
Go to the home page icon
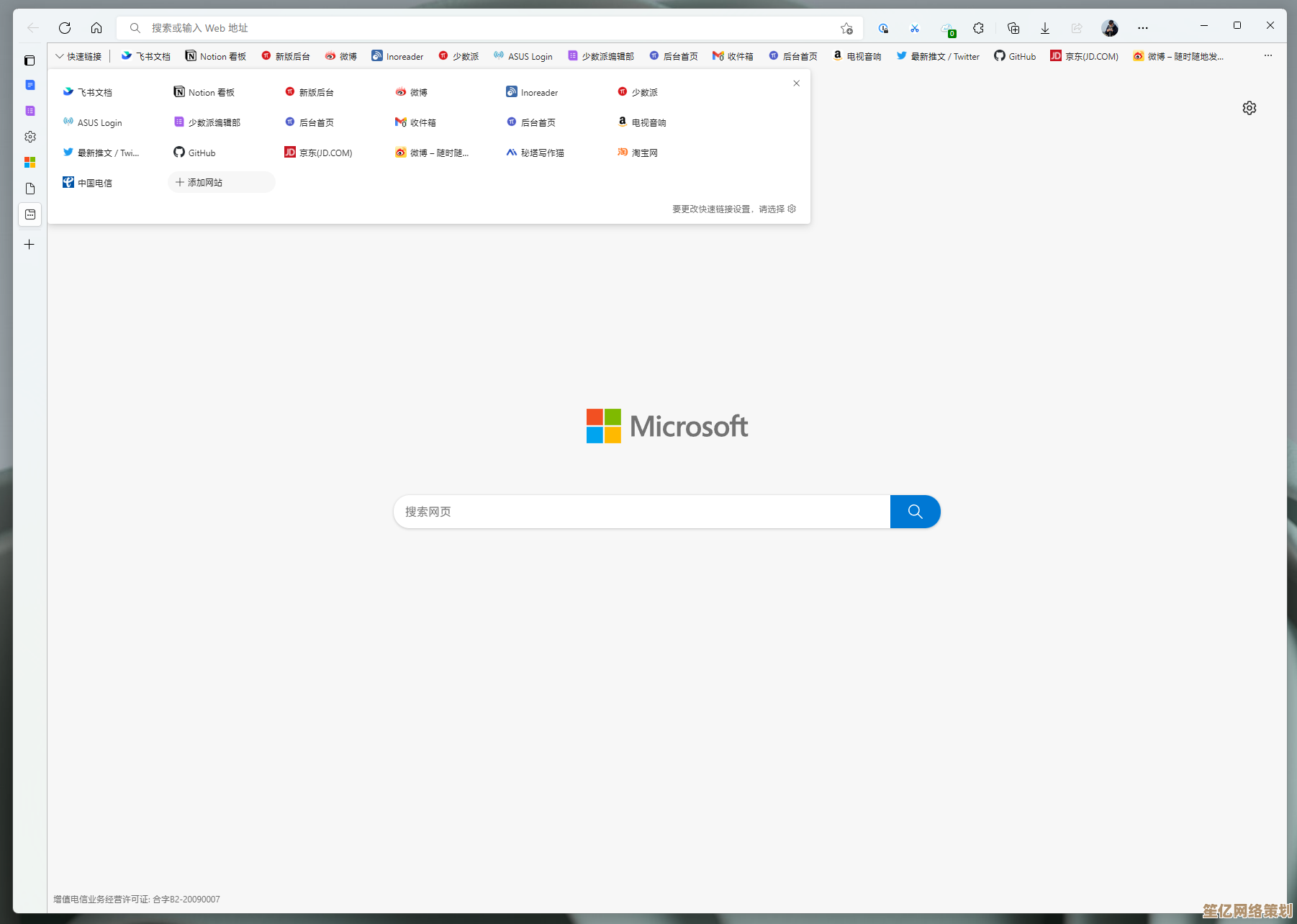pos(96,28)
